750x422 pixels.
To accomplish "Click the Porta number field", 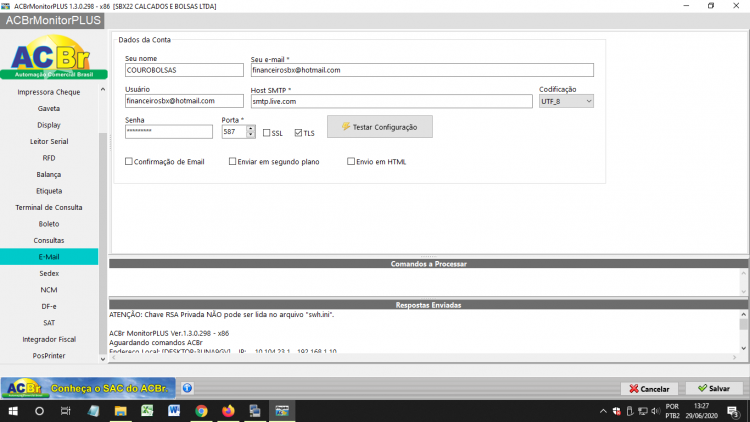I will (x=234, y=132).
